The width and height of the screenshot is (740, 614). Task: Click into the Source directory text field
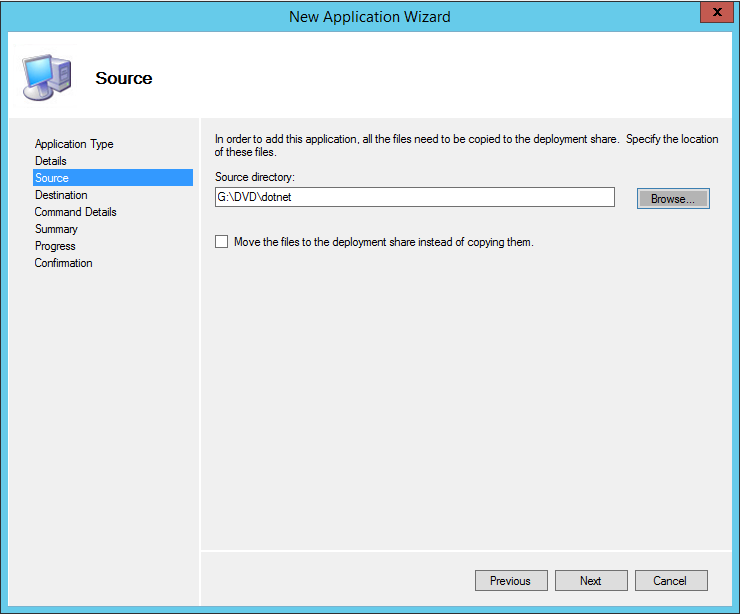pyautogui.click(x=414, y=198)
